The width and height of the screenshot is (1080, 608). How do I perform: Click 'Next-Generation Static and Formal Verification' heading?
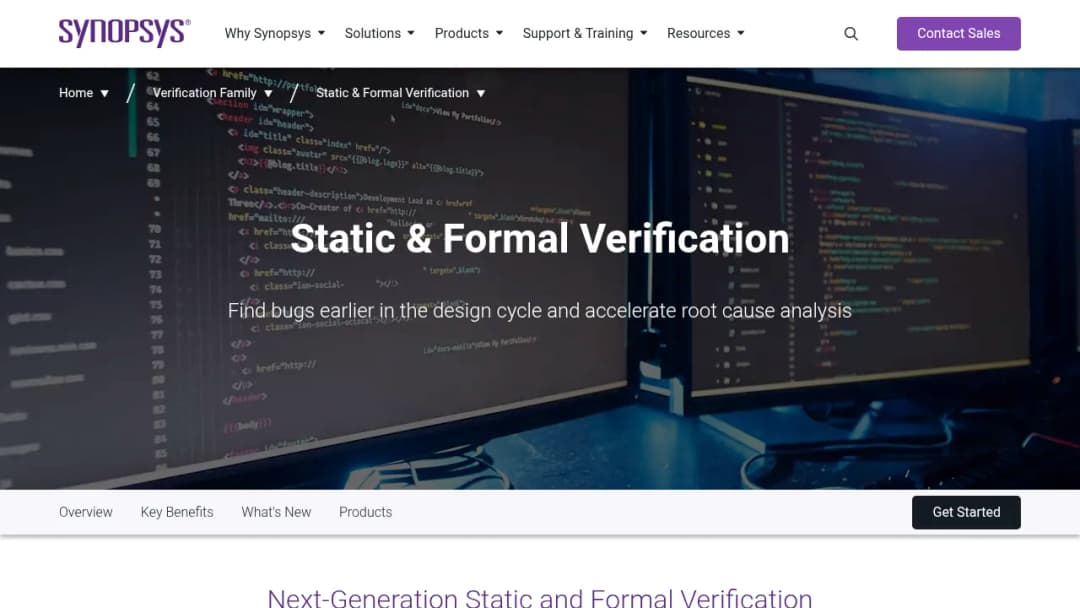click(540, 597)
